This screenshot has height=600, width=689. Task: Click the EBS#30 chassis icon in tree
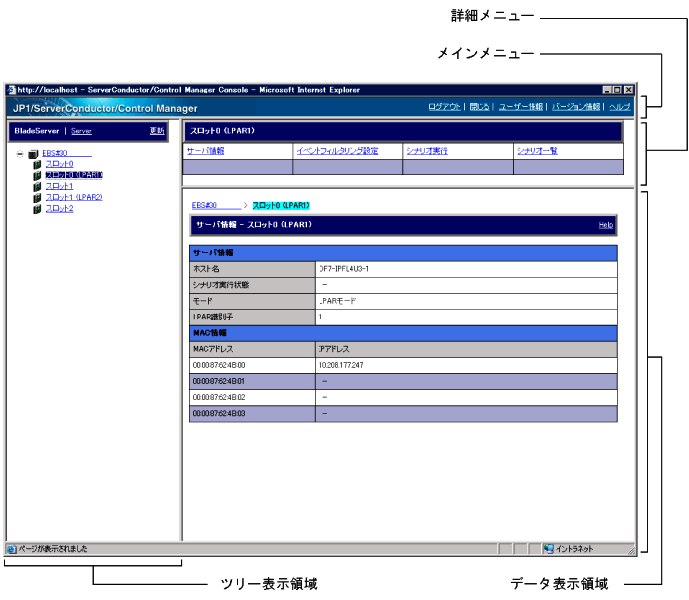pyautogui.click(x=34, y=153)
